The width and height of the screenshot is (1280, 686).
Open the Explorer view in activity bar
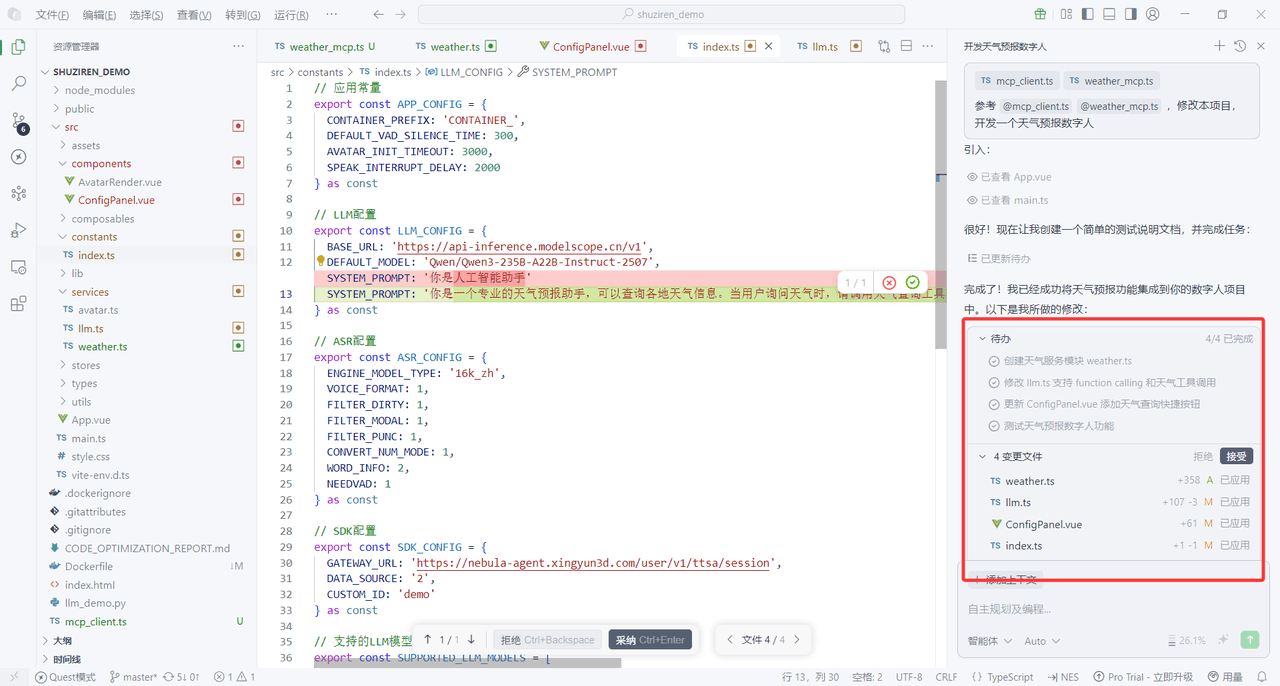(x=18, y=47)
